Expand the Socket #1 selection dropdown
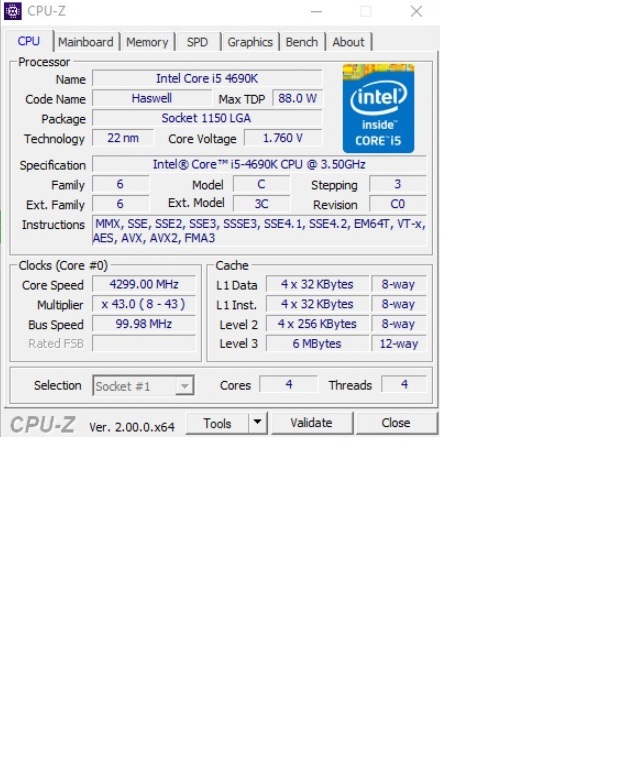This screenshot has height=784, width=621. click(x=184, y=386)
